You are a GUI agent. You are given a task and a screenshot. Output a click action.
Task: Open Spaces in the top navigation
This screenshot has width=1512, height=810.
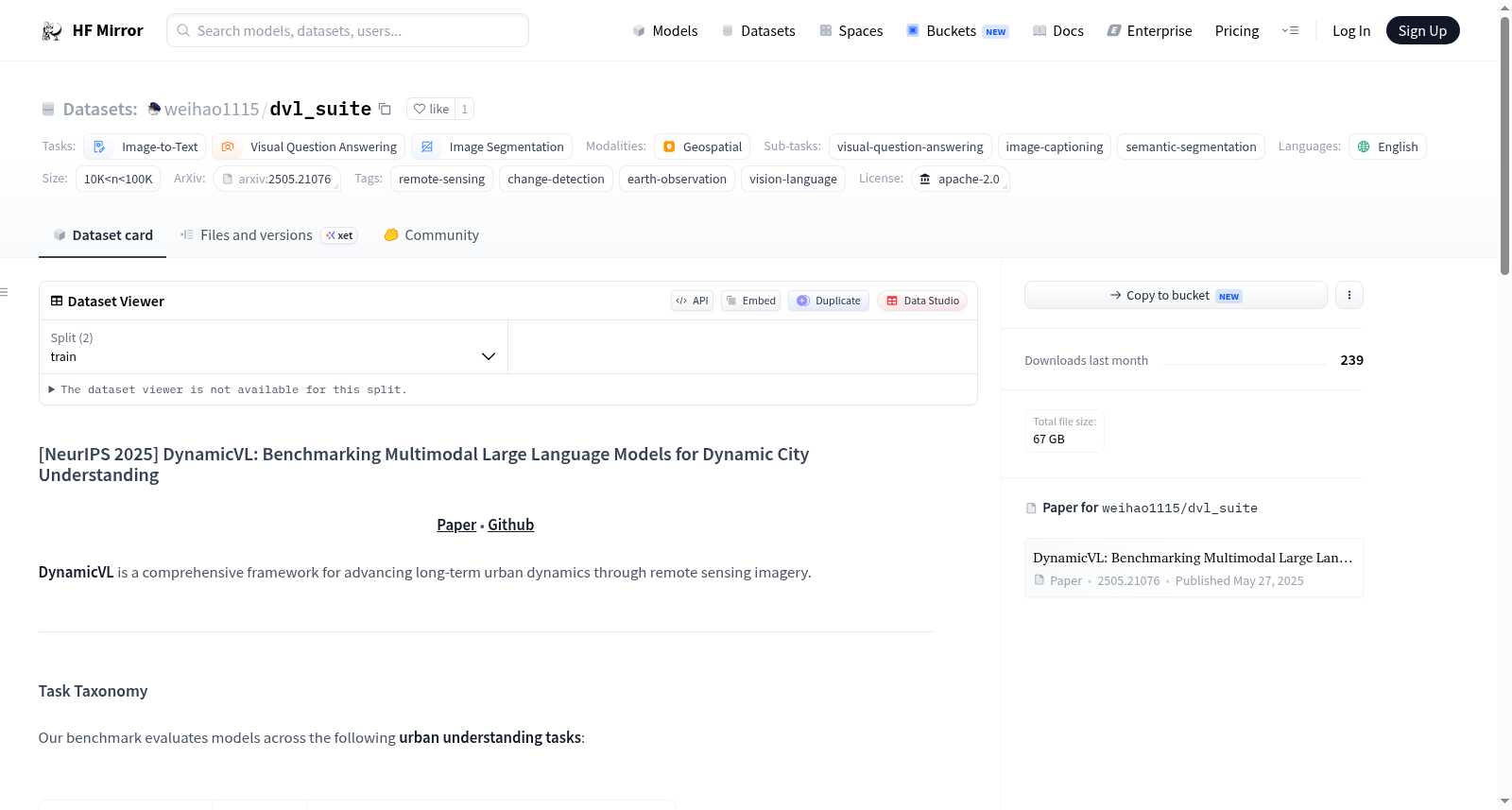pyautogui.click(x=850, y=31)
